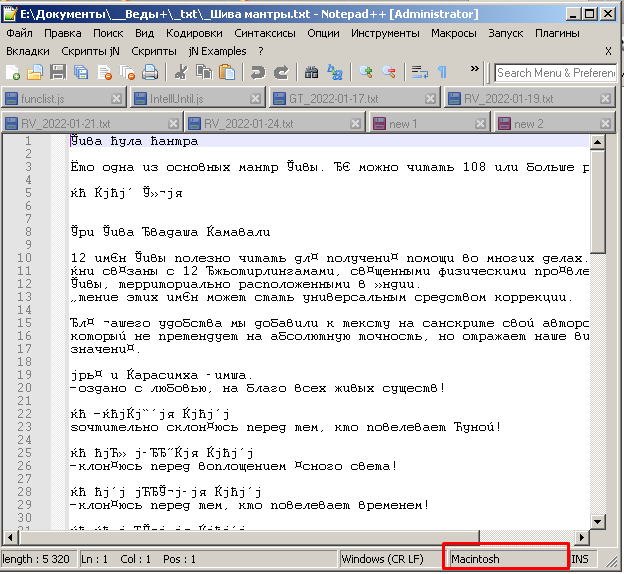Close the RV_2022-01-21.txt tab
The height and width of the screenshot is (574, 624).
pos(173,124)
